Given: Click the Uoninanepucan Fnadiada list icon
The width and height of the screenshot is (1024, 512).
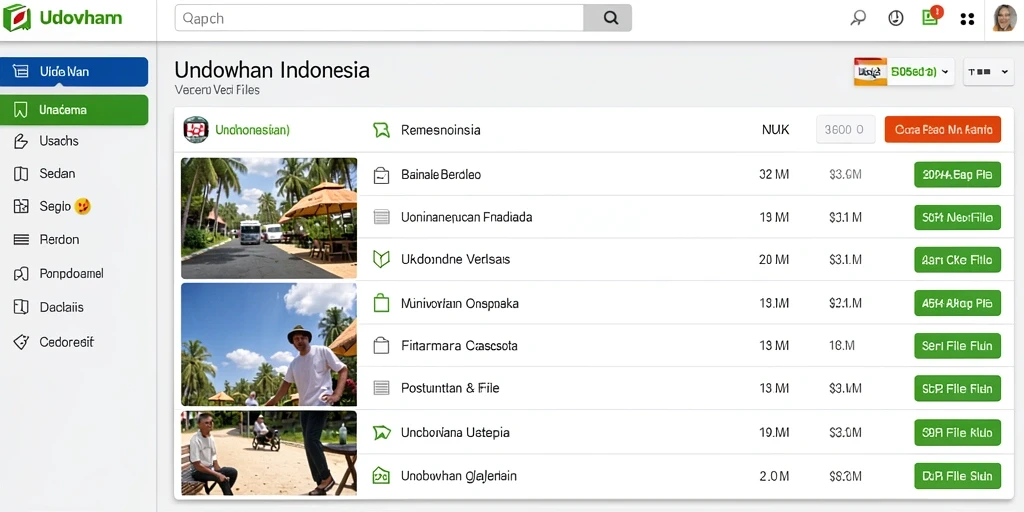Looking at the screenshot, I should pos(381,217).
